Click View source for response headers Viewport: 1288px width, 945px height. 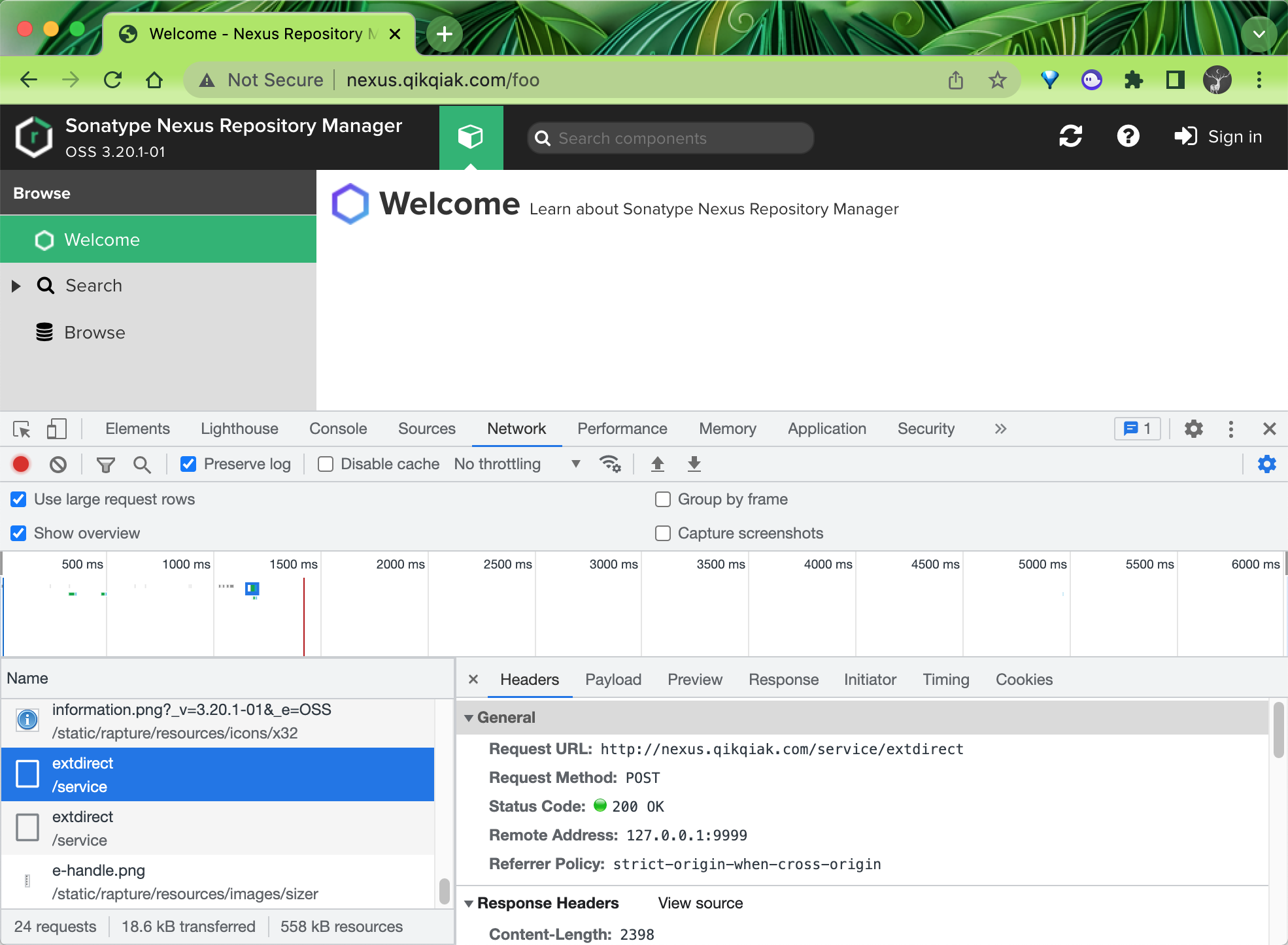click(700, 903)
